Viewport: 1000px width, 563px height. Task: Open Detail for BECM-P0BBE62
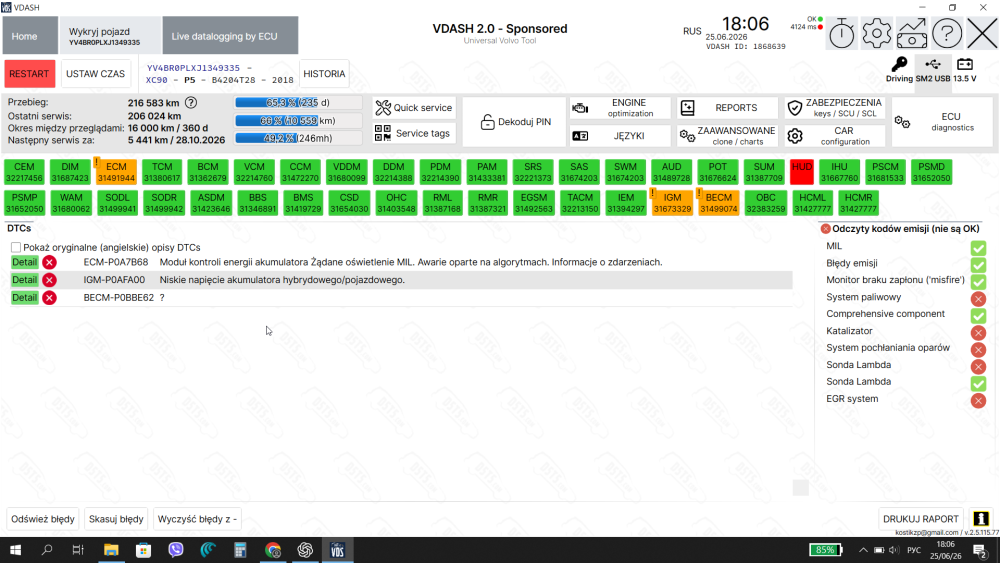[x=24, y=298]
